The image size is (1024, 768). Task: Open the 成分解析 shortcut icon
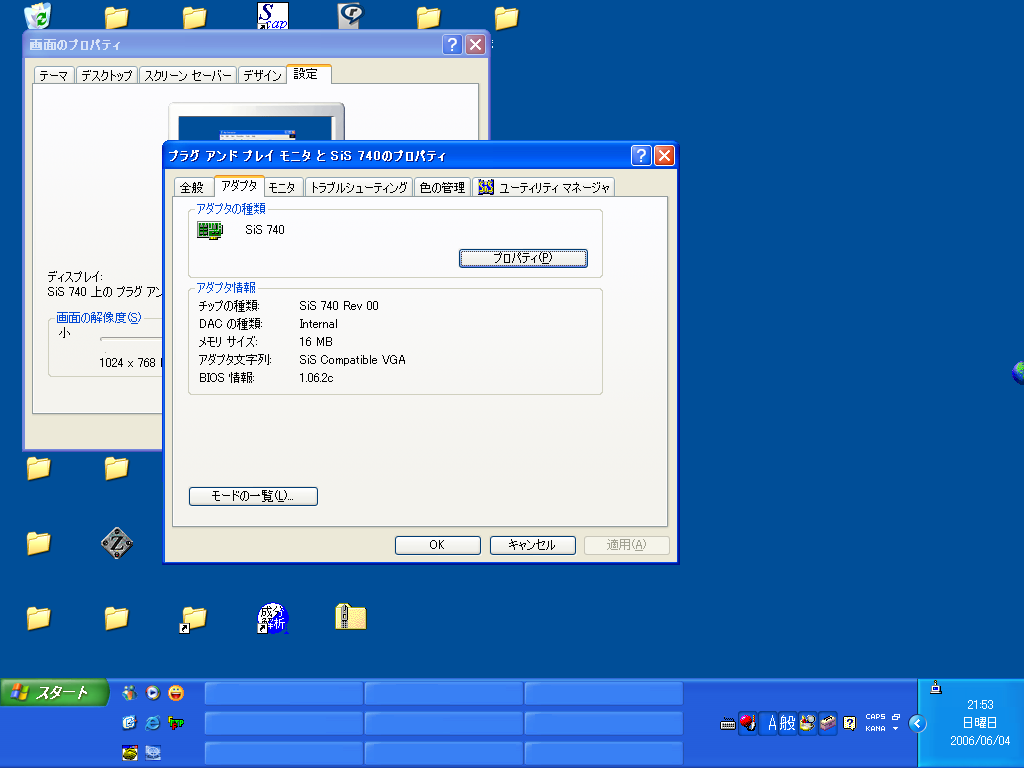tap(272, 618)
